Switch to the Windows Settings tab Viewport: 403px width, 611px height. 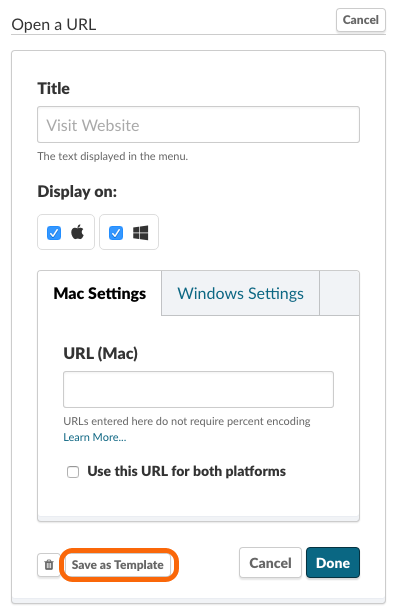pos(240,293)
